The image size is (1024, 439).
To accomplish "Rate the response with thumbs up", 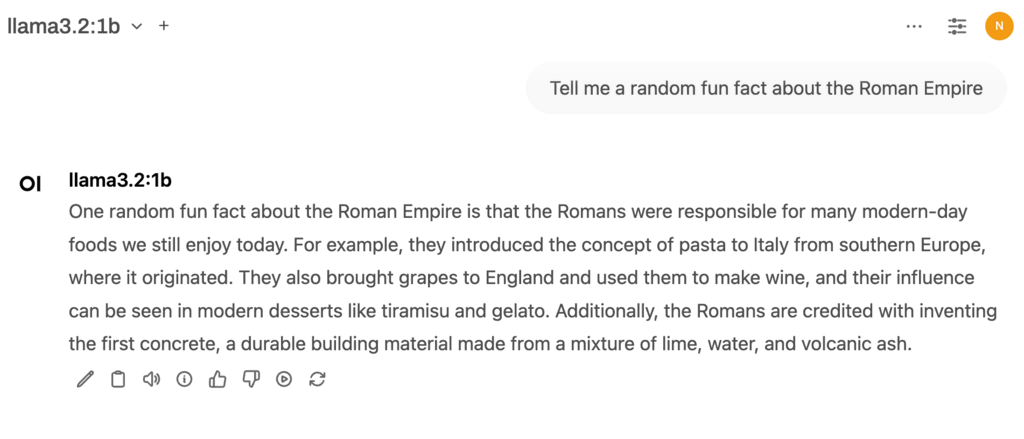I will coord(217,379).
